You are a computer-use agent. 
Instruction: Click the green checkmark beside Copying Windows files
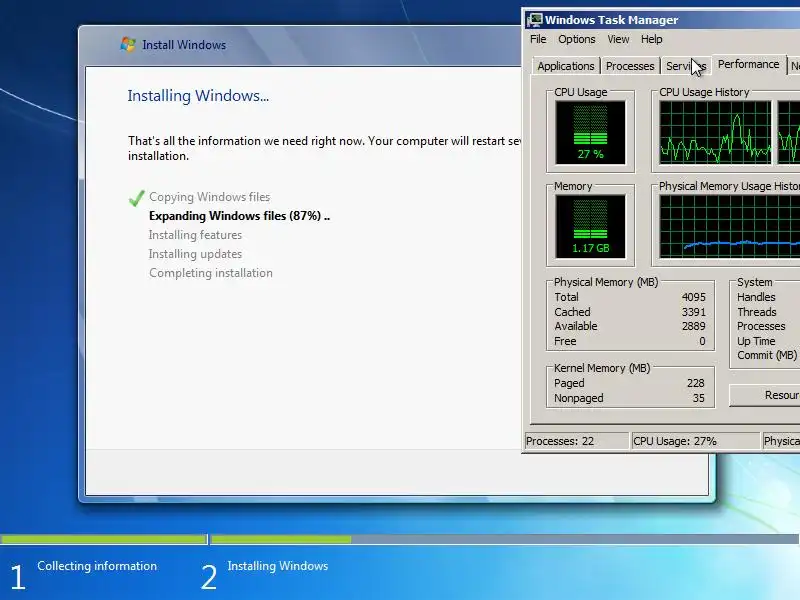(x=136, y=197)
